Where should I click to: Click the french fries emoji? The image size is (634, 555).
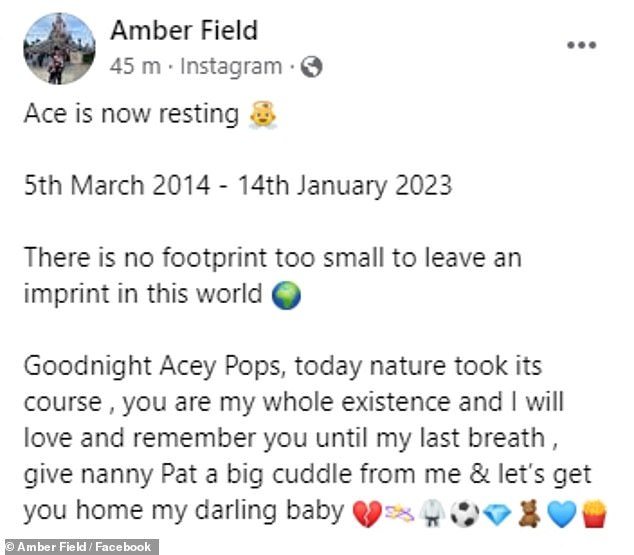pos(594,513)
